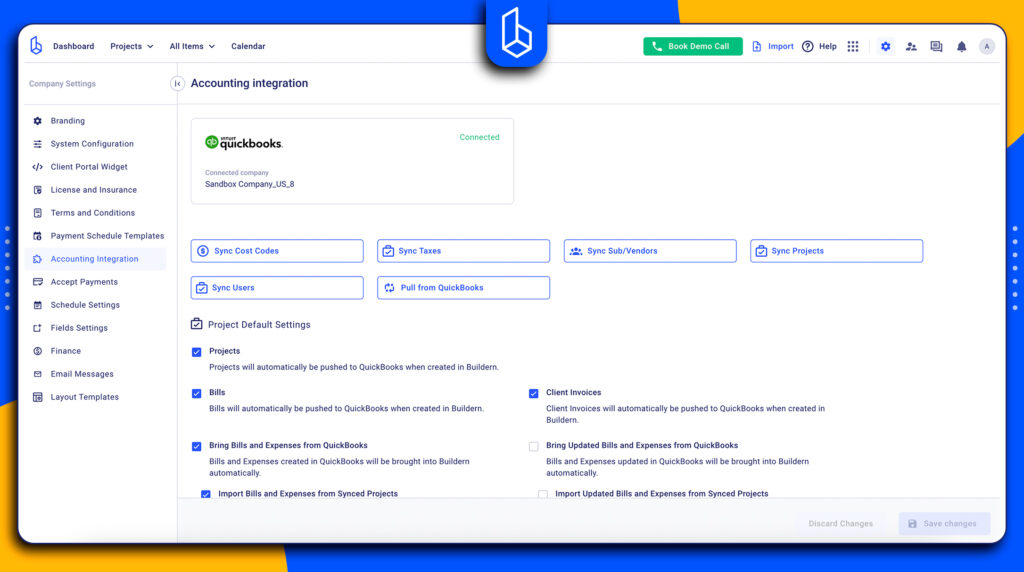Image resolution: width=1024 pixels, height=572 pixels.
Task: Click Sync Cost Codes
Action: click(x=277, y=251)
